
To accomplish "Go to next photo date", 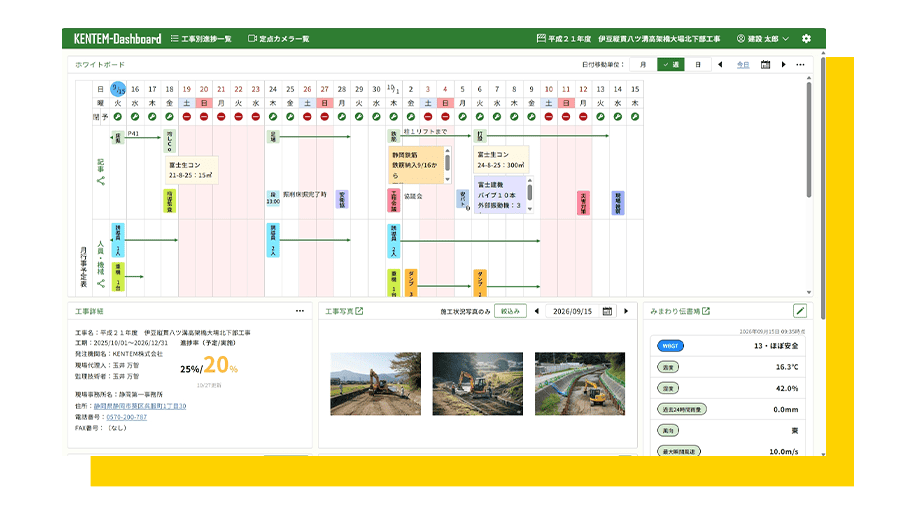I will [x=626, y=311].
